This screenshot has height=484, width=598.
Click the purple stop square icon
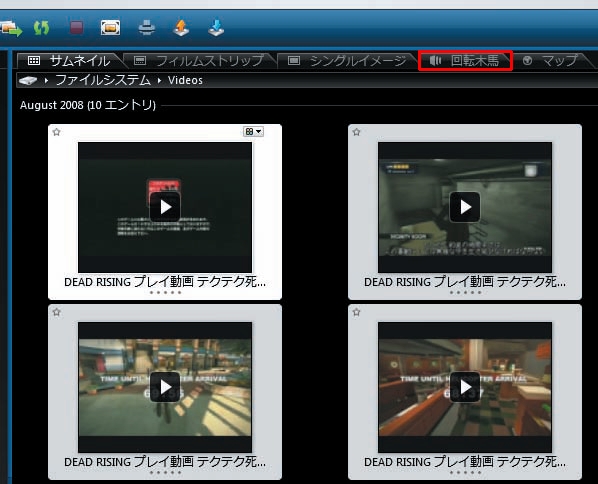[x=77, y=27]
